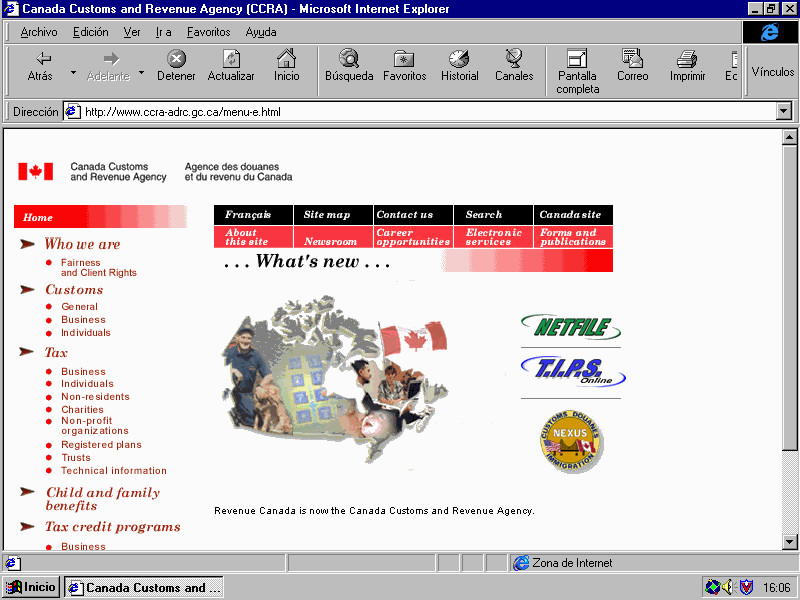The image size is (800, 600).
Task: Open the address bar dropdown list
Action: pyautogui.click(x=784, y=111)
